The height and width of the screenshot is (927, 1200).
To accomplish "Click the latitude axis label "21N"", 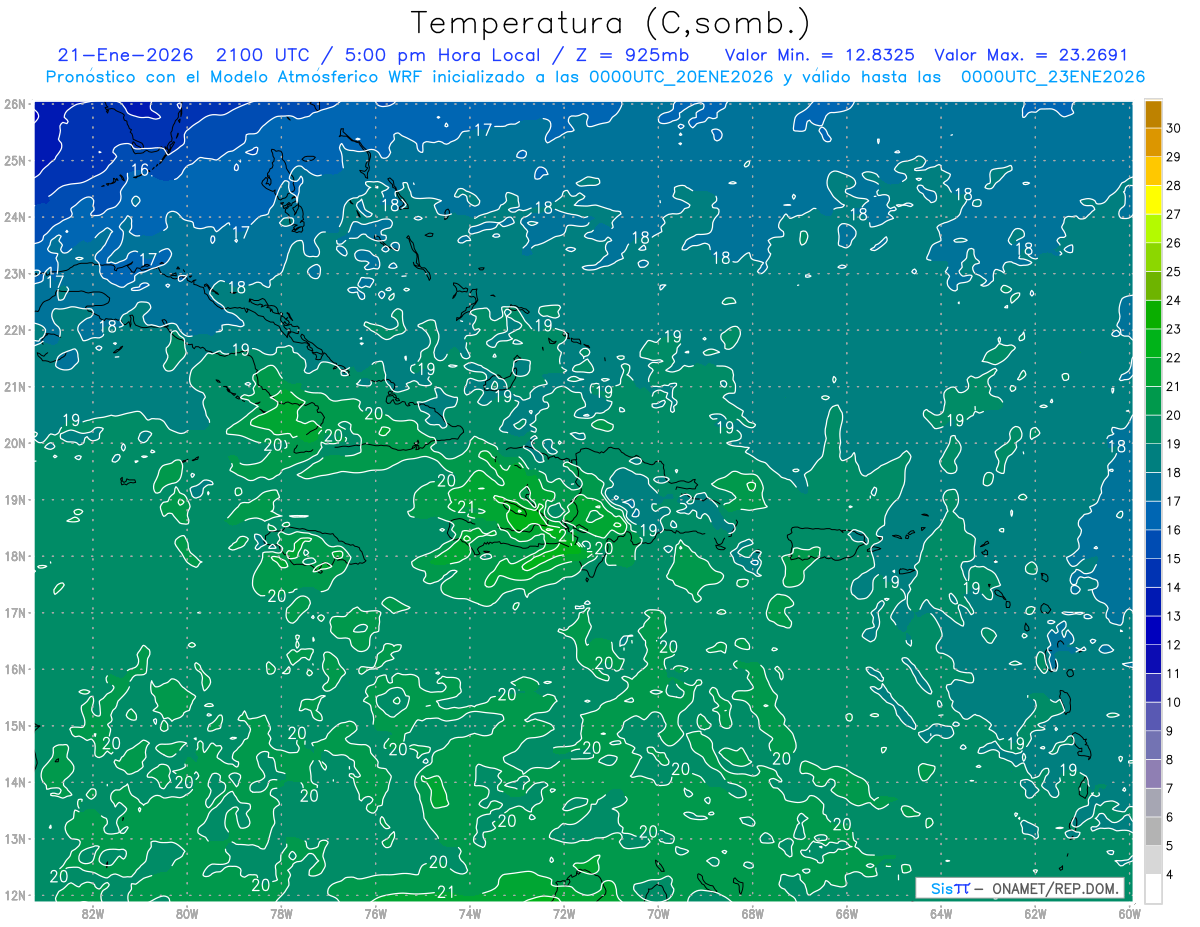I will click(x=15, y=386).
